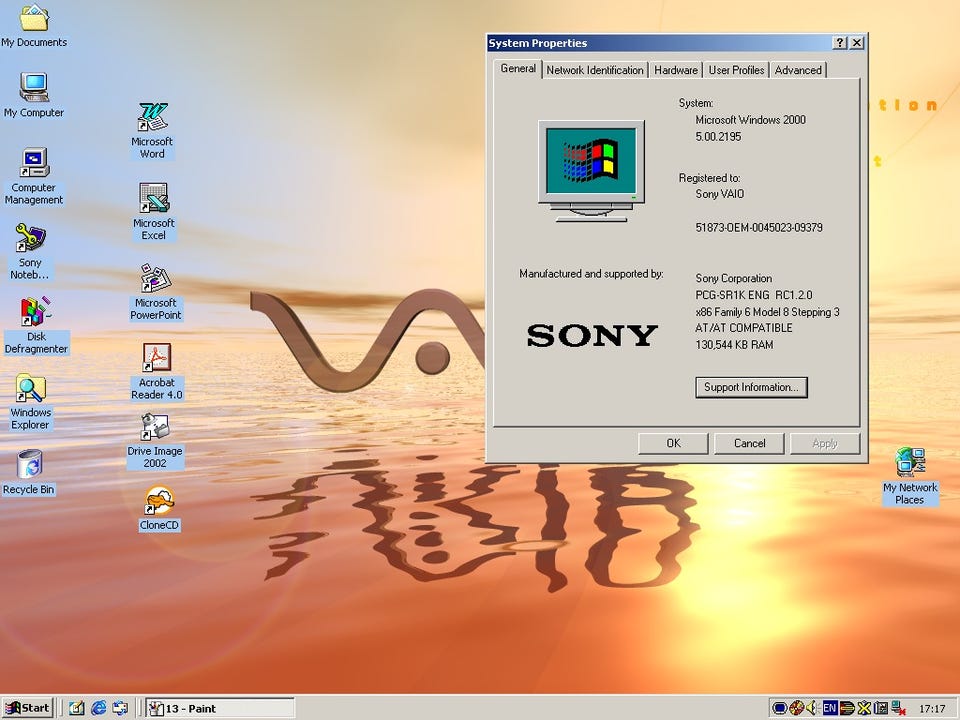Click the 'Sony Corporation' text
960x720 pixels.
(x=733, y=279)
